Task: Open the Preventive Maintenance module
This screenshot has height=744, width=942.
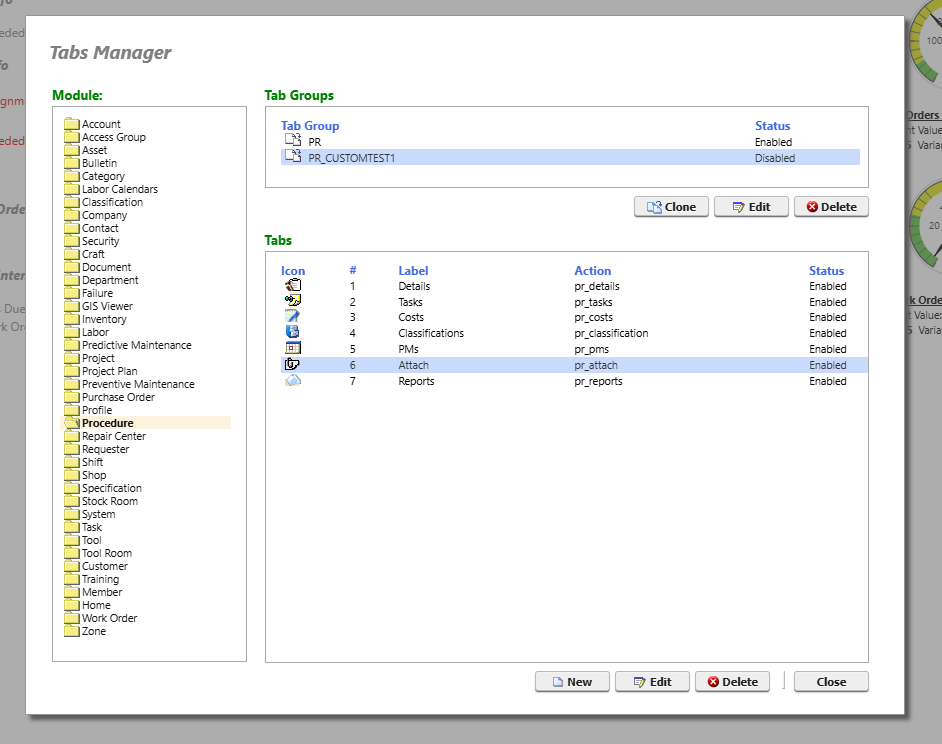Action: point(138,384)
